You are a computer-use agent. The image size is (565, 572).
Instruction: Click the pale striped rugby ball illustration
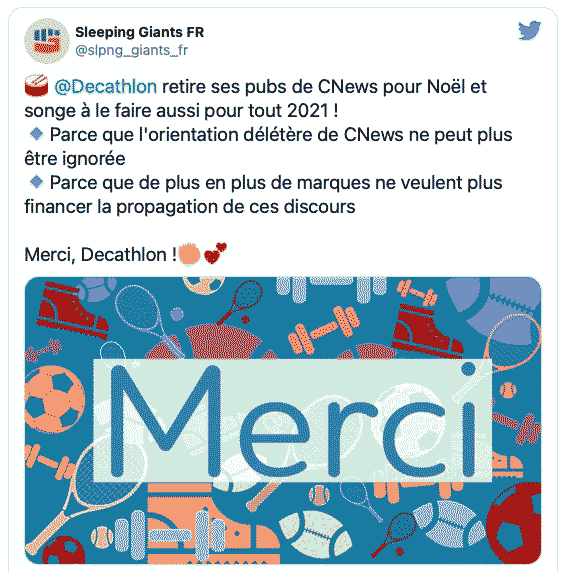pos(315,534)
